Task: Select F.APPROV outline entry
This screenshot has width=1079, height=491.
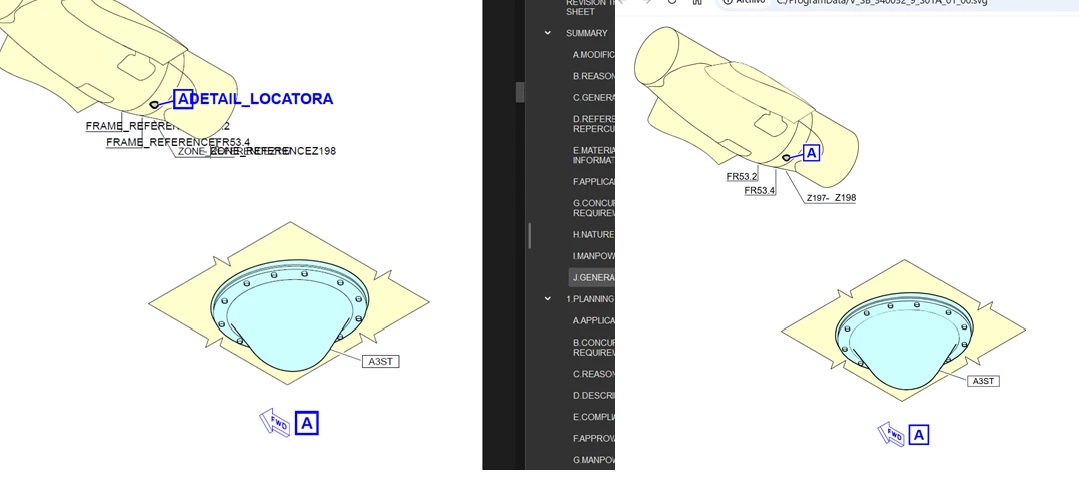Action: coord(593,438)
